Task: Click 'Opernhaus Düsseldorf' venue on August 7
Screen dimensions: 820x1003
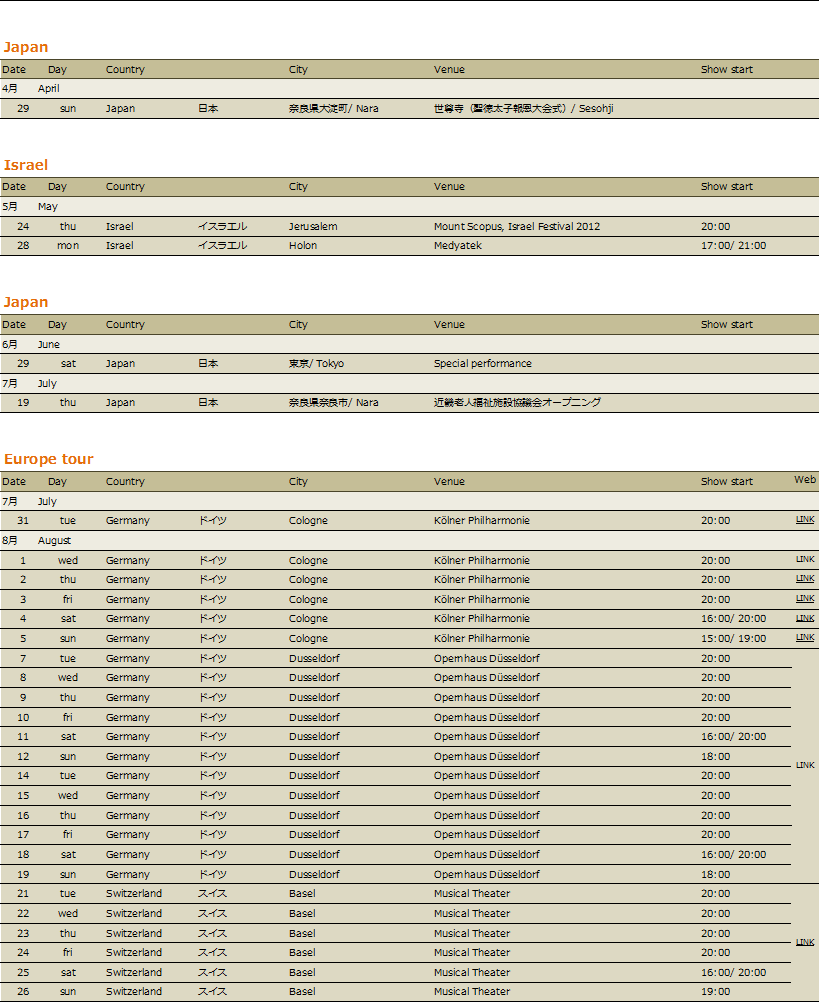Action: pyautogui.click(x=487, y=658)
